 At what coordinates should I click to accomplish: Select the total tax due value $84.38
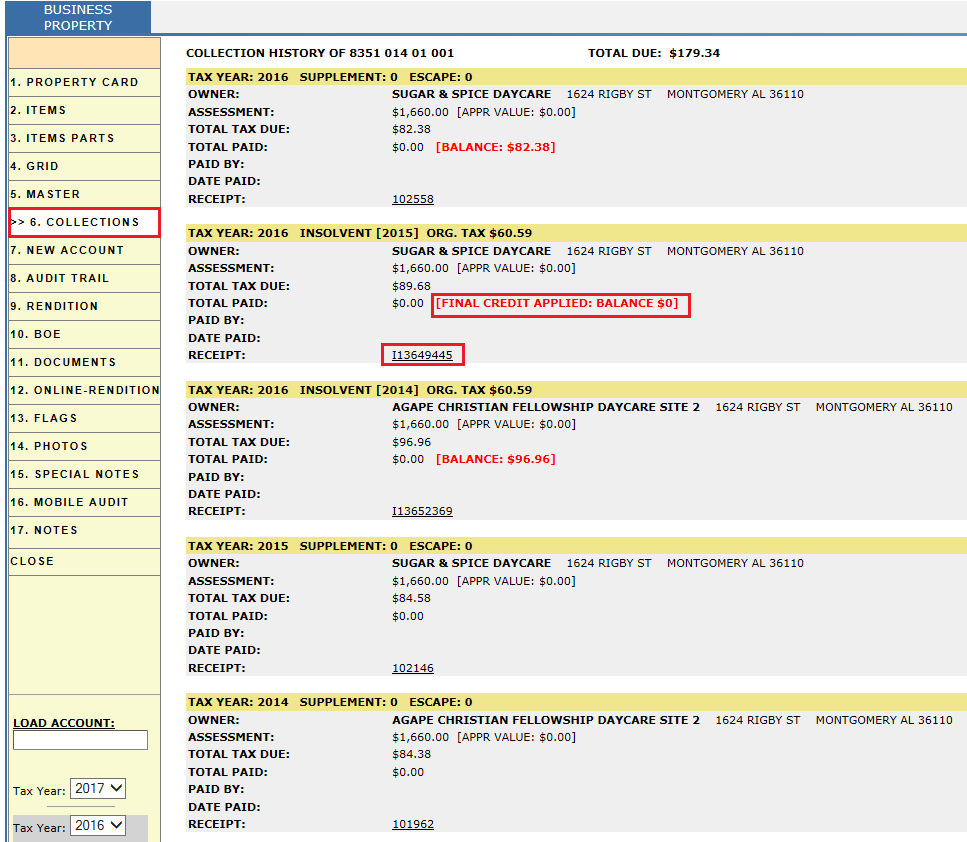(x=411, y=754)
